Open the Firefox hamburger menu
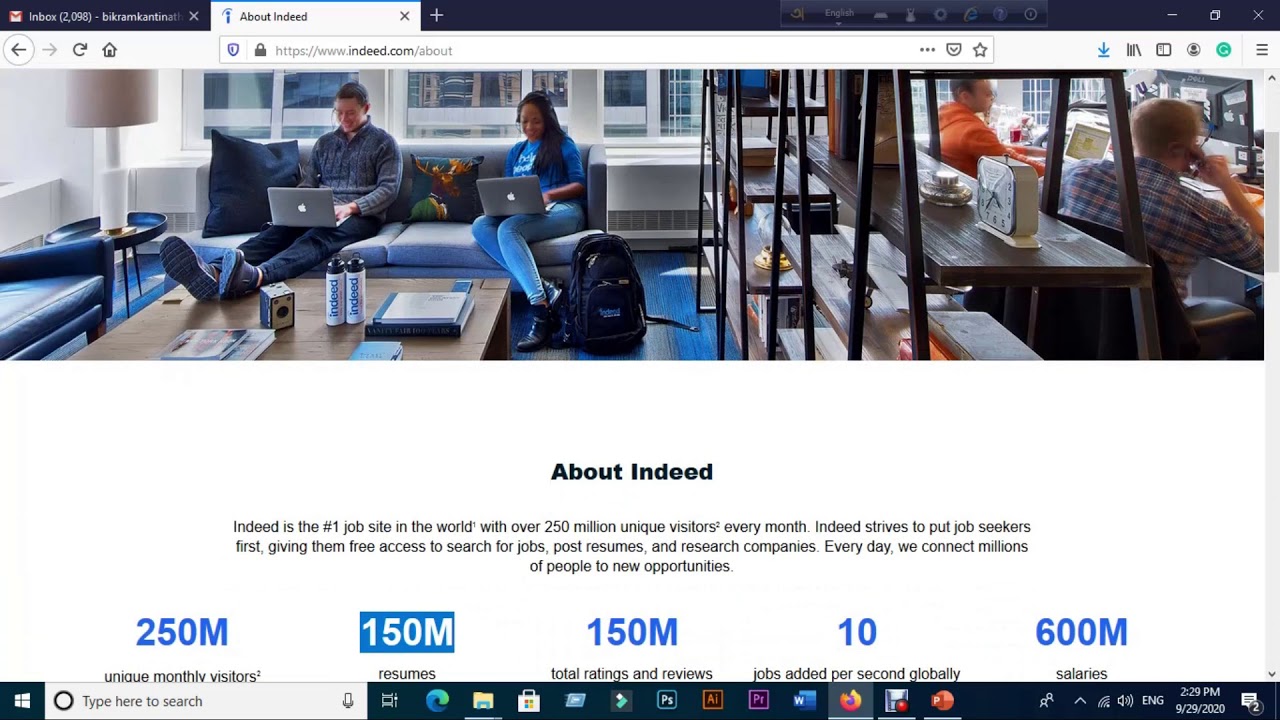Viewport: 1280px width, 720px height. pos(1261,50)
